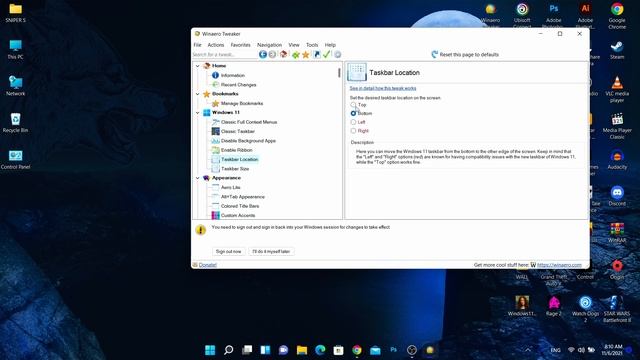Viewport: 640px width, 360px height.
Task: Open Search from the taskbar
Action: (229, 350)
